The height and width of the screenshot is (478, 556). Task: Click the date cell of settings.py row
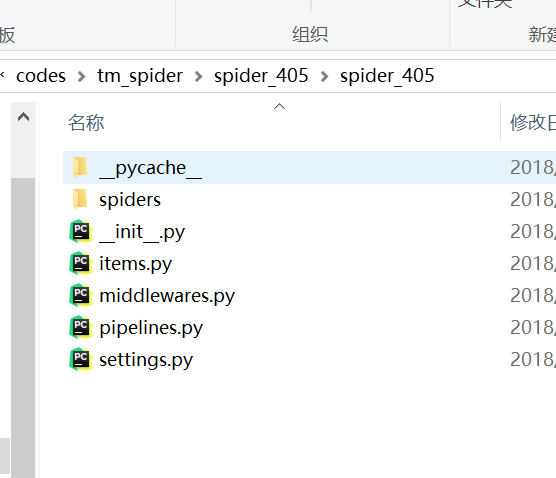(533, 360)
